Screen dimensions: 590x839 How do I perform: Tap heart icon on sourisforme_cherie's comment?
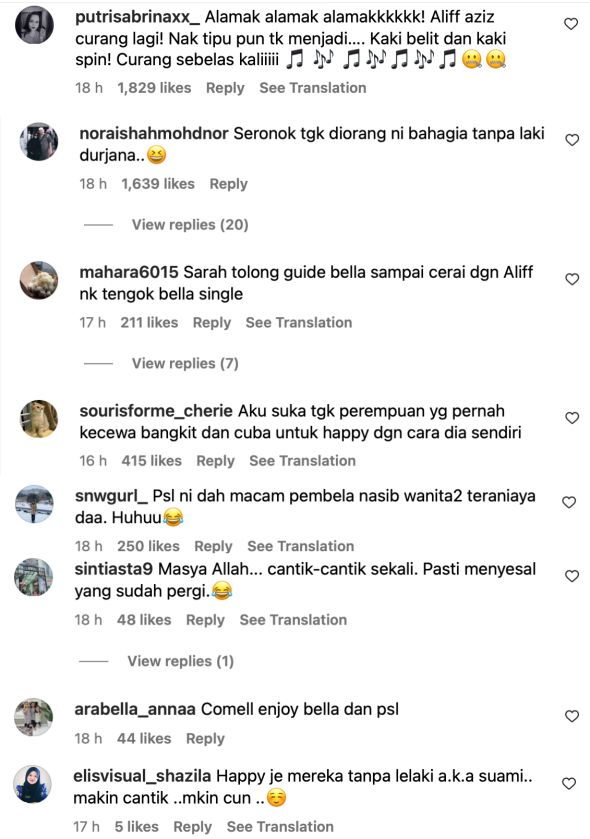[572, 418]
